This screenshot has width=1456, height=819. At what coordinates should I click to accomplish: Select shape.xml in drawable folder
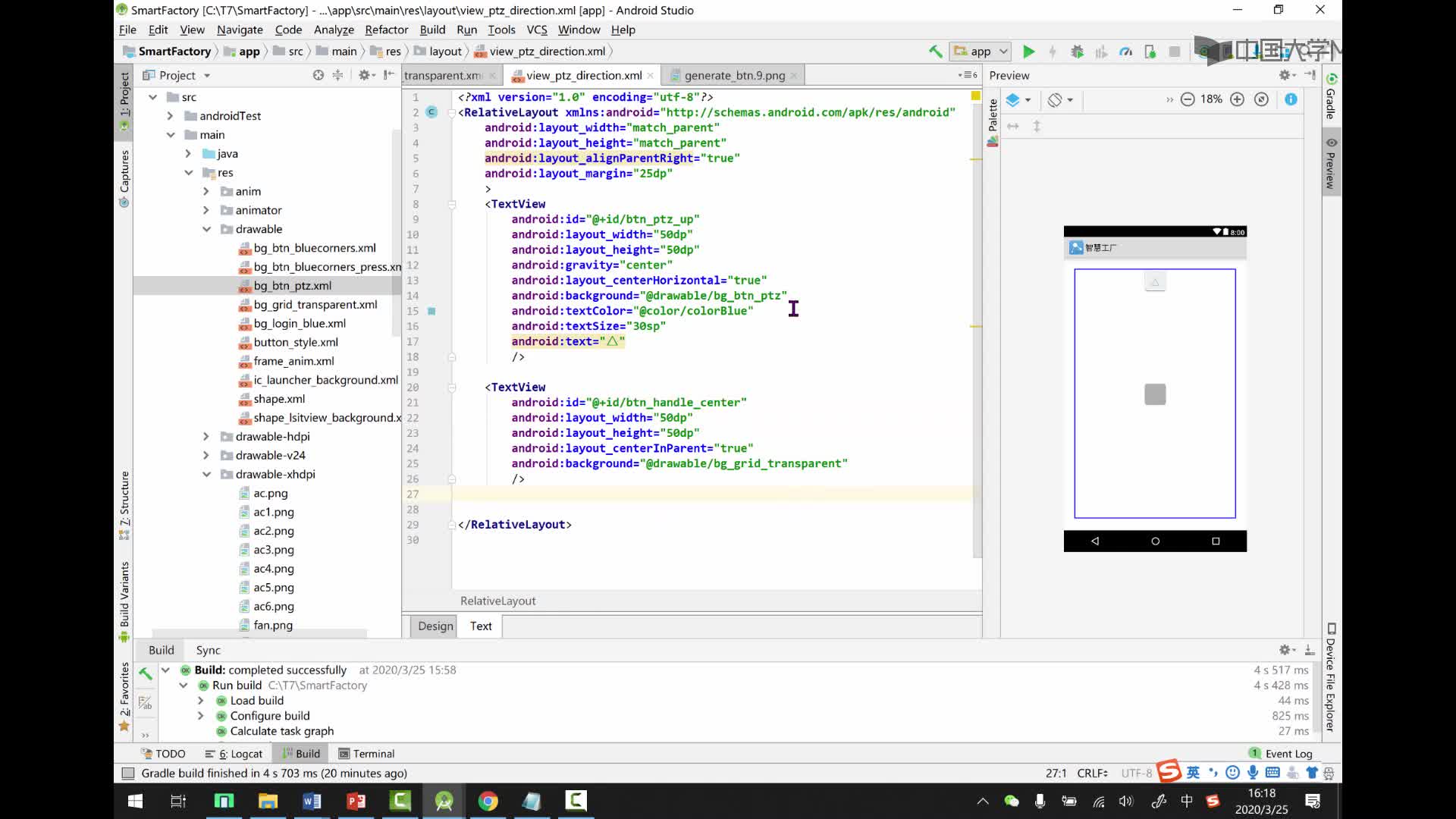click(x=279, y=399)
